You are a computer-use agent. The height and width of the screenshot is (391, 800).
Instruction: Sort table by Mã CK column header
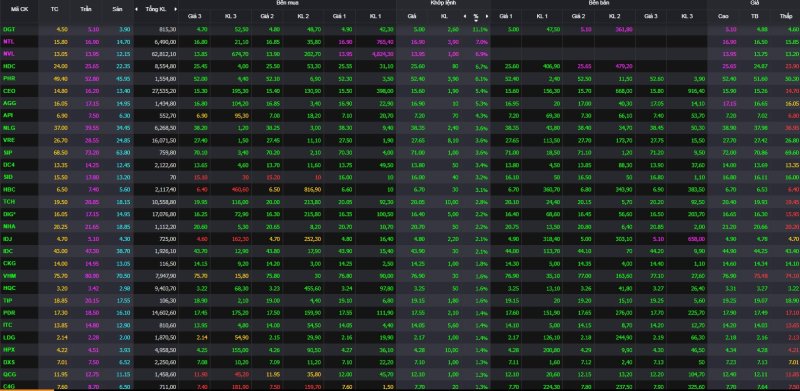(19, 9)
